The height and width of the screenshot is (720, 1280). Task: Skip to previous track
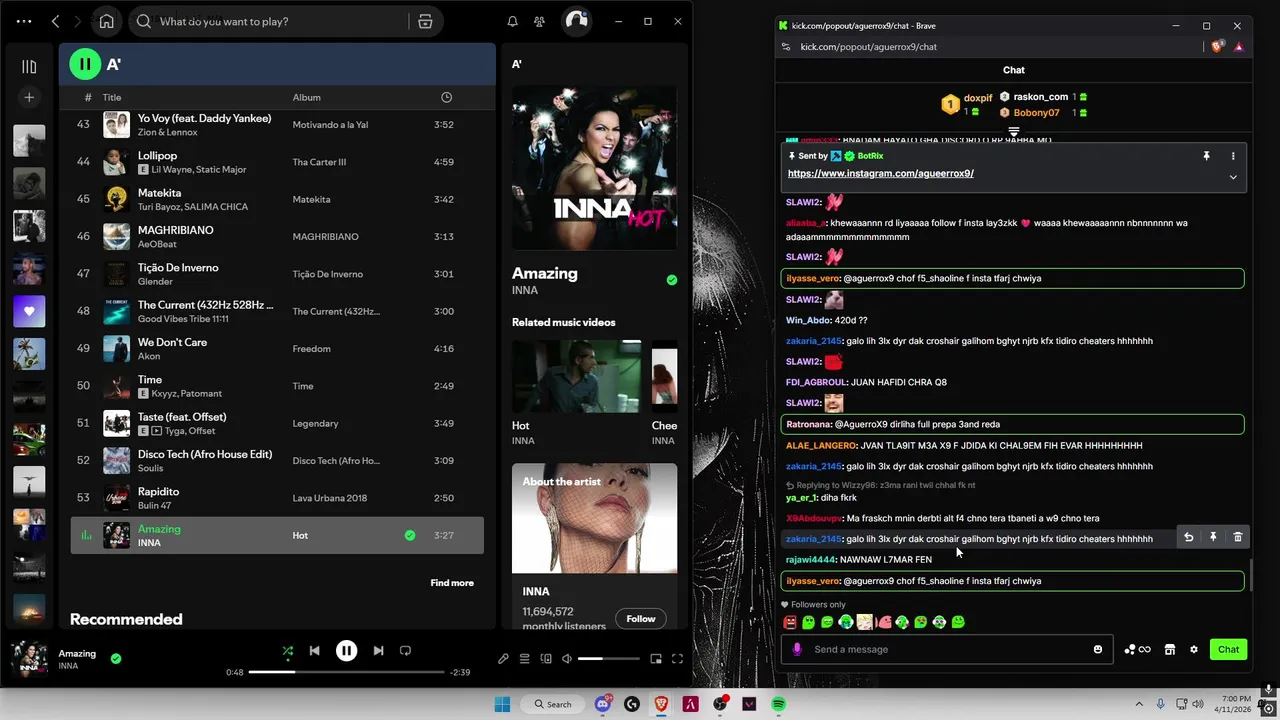314,651
